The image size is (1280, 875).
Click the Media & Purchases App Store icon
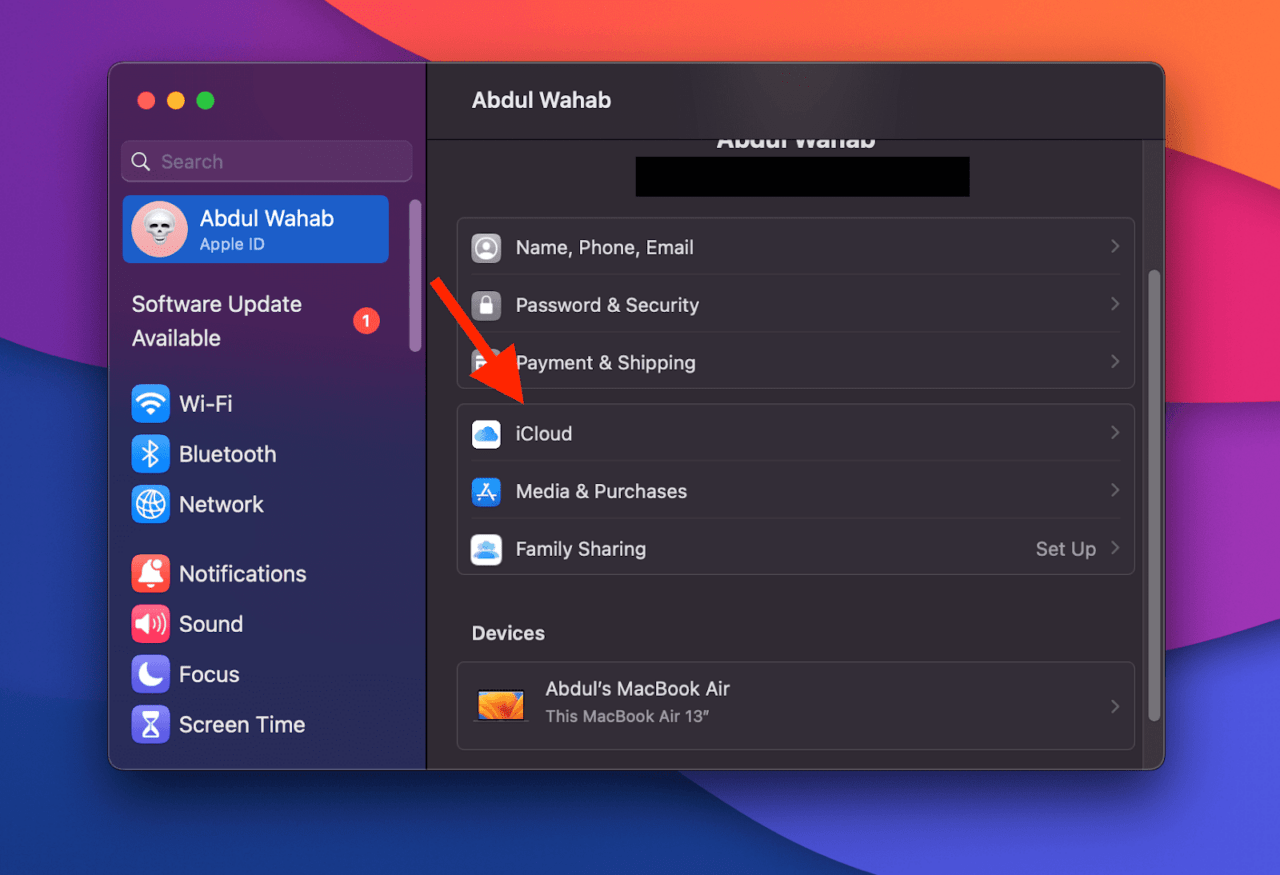click(486, 491)
